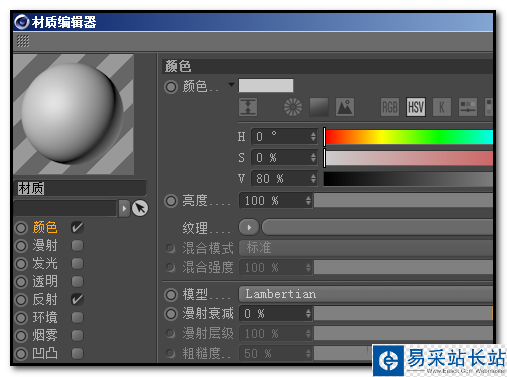The height and width of the screenshot is (377, 507).
Task: Click the animation dot beside 亮度 parameter
Action: (171, 201)
